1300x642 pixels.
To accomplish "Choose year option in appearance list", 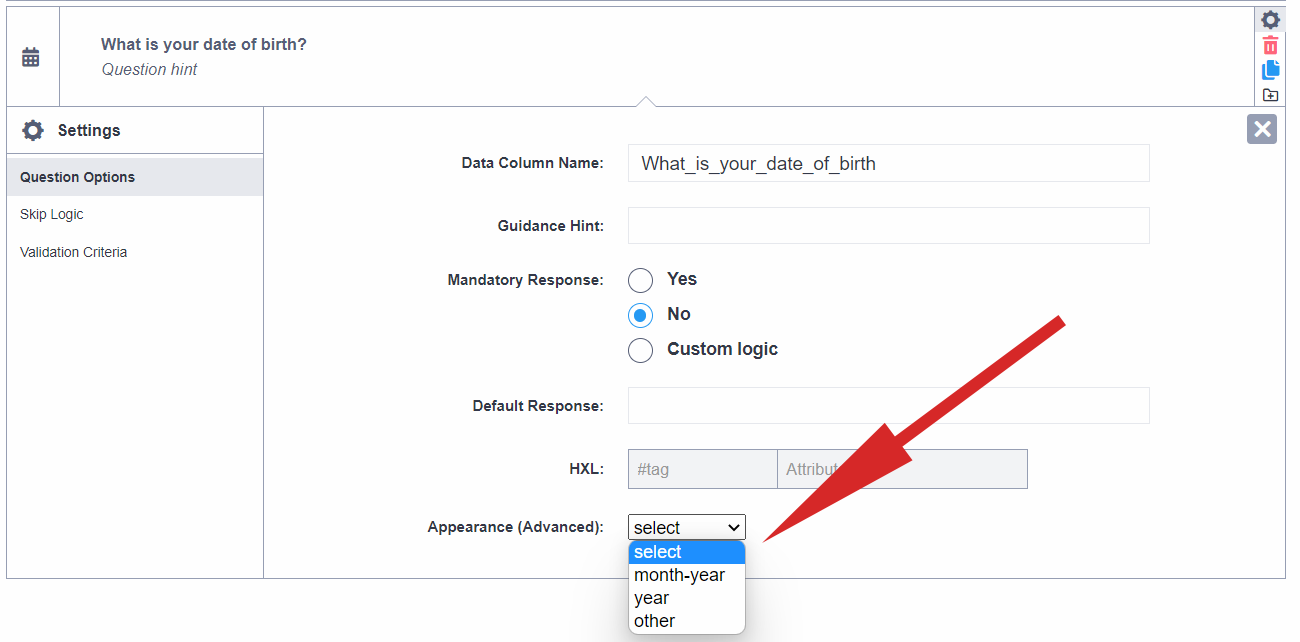I will [x=652, y=598].
